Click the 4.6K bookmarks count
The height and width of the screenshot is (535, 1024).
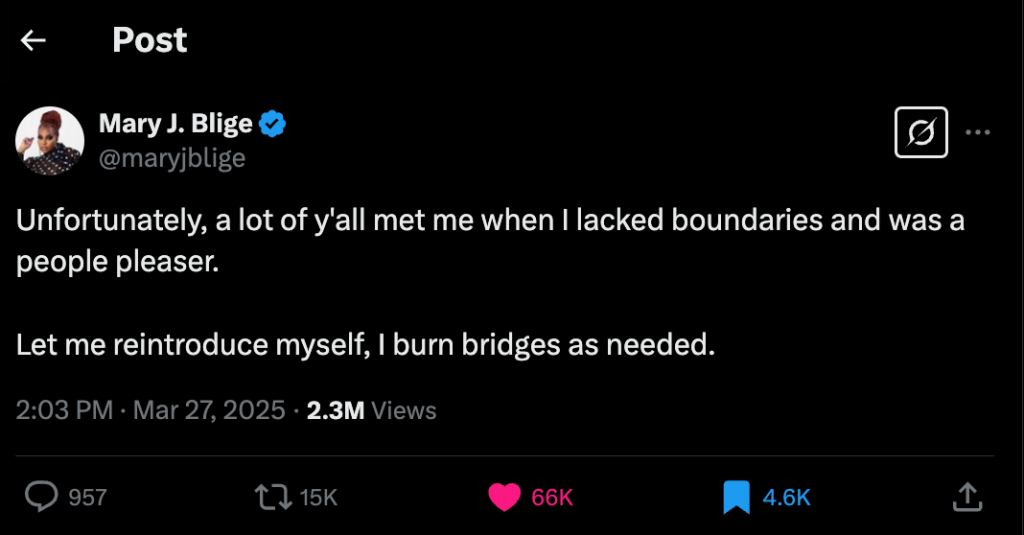coord(786,497)
